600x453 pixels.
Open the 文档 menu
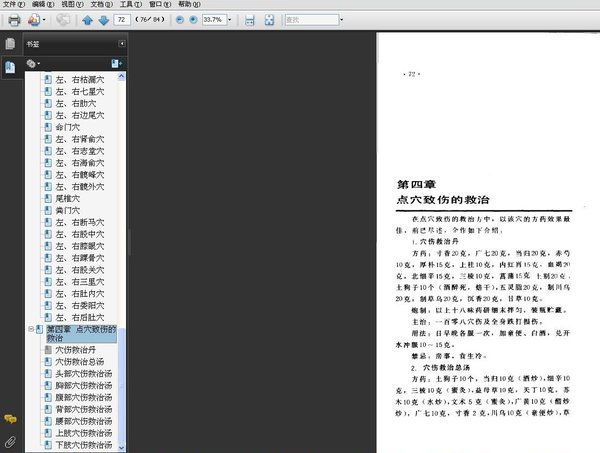(x=101, y=4)
